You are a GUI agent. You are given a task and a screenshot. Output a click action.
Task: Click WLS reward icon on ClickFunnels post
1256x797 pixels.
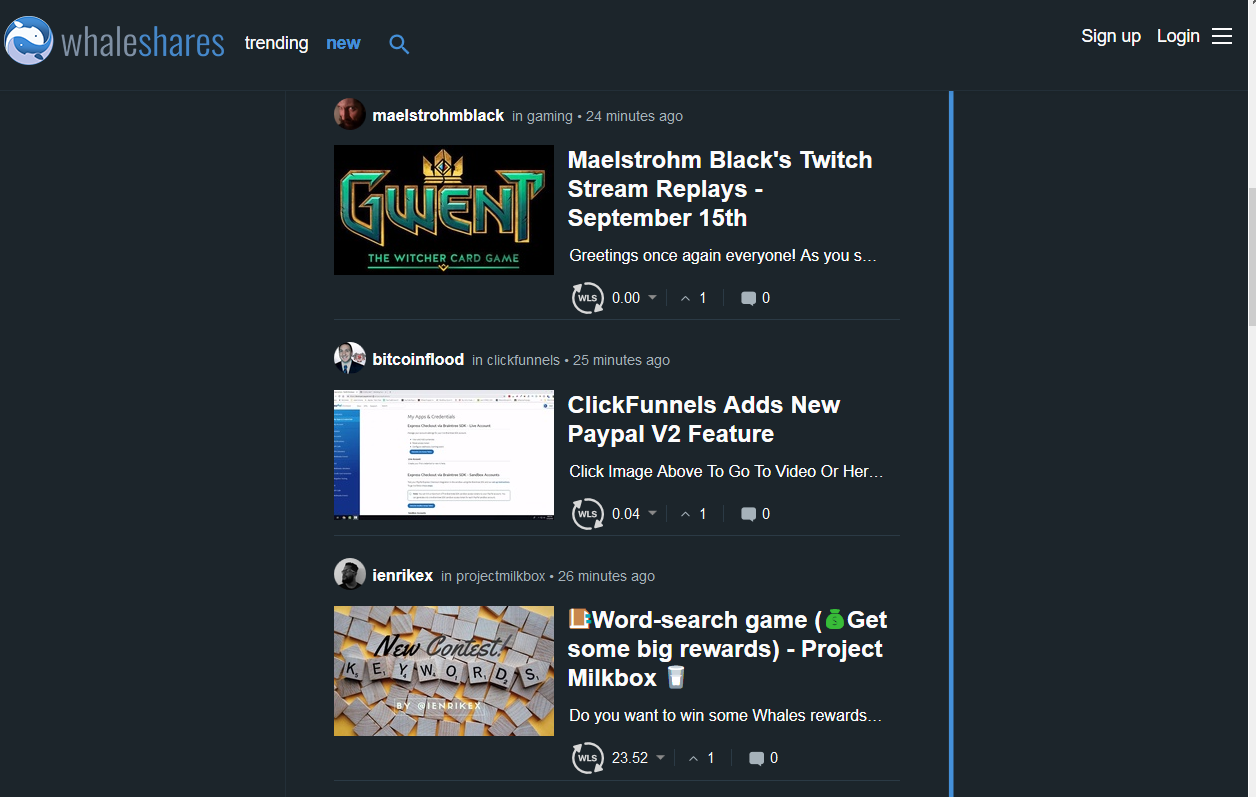click(588, 514)
